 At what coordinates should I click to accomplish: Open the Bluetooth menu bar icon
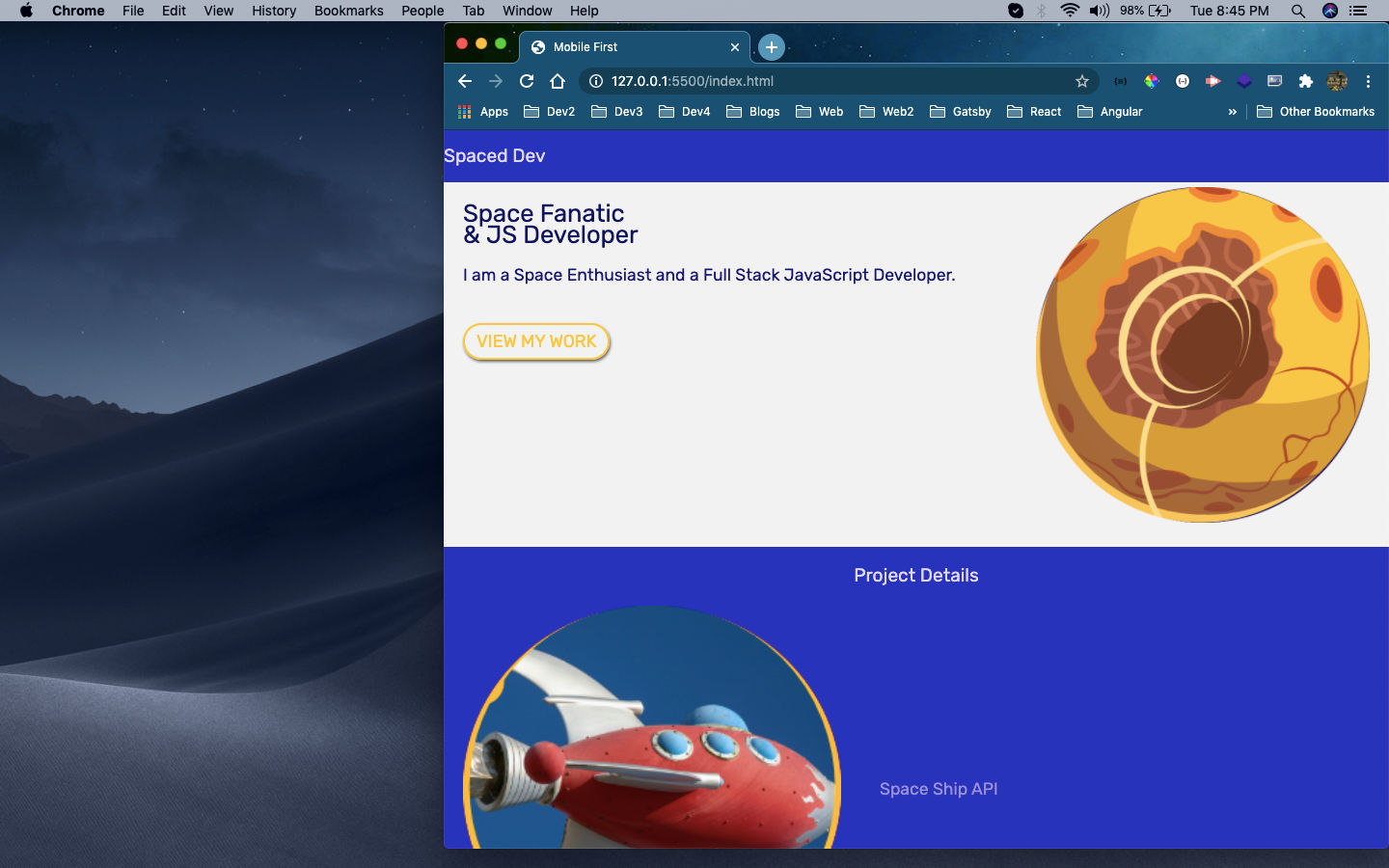1042,11
